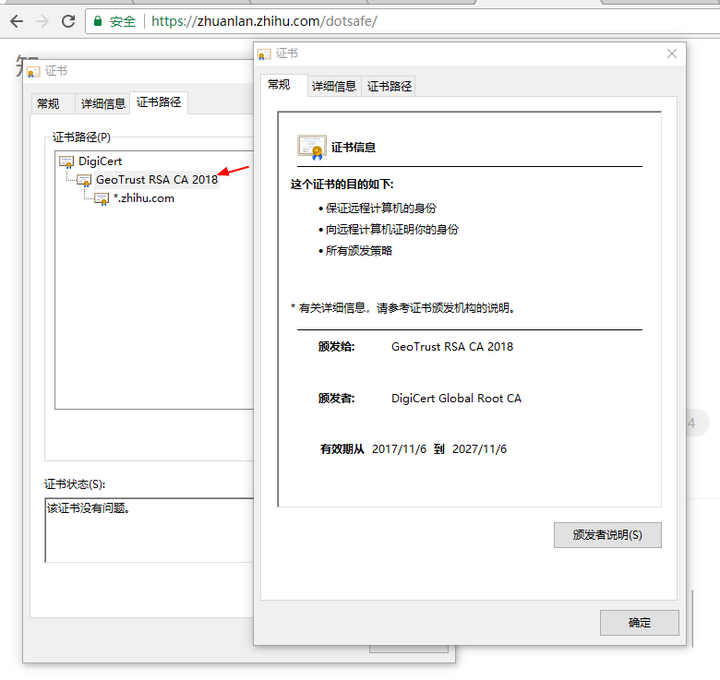Click the GeoTrust RSA CA 2018 certificate icon
This screenshot has width=720, height=680.
click(84, 180)
